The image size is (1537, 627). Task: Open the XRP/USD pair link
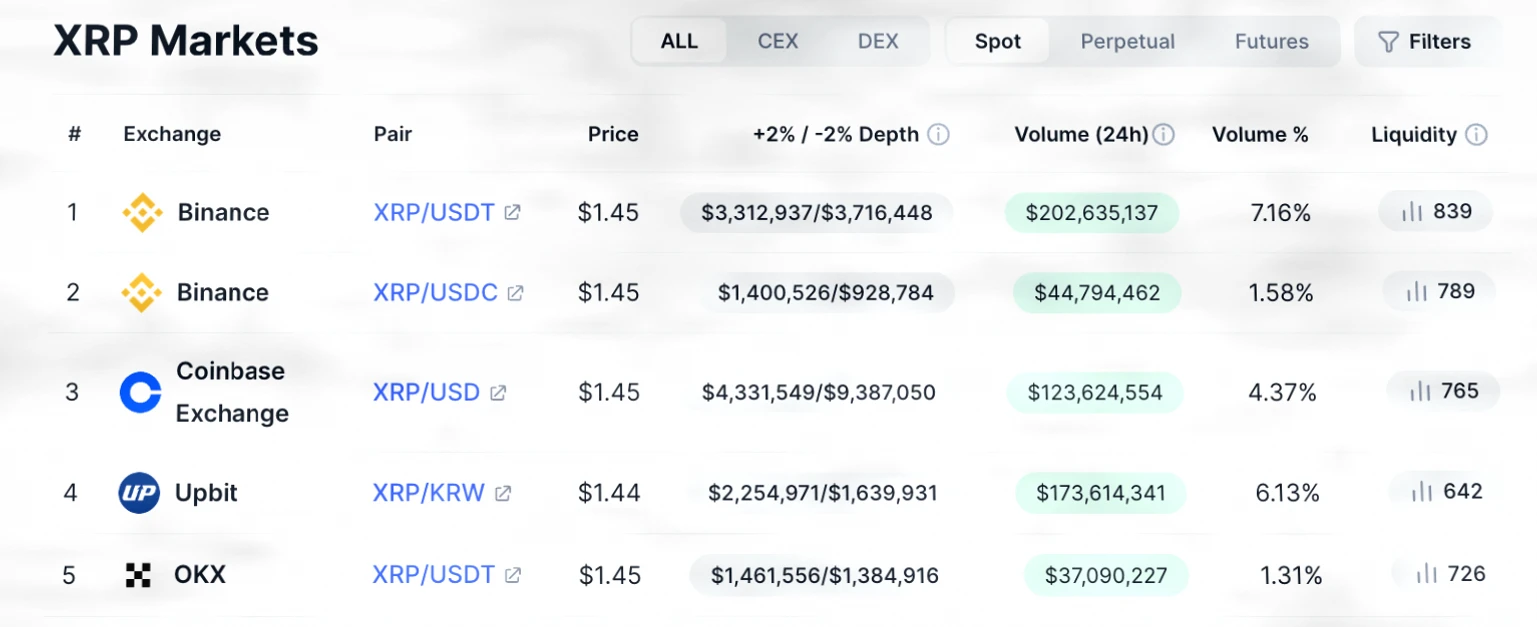point(427,392)
